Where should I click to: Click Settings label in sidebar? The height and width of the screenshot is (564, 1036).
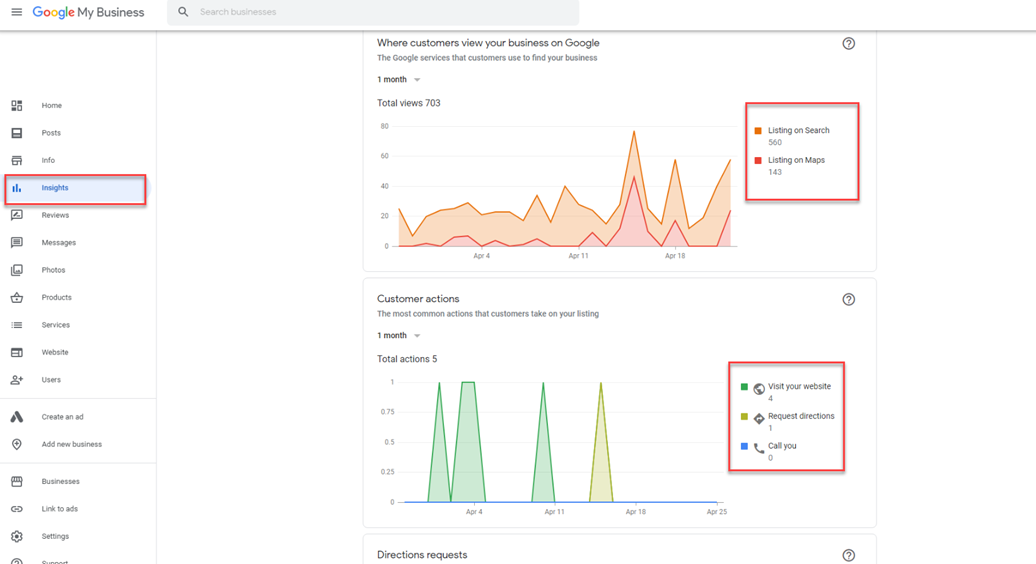55,536
